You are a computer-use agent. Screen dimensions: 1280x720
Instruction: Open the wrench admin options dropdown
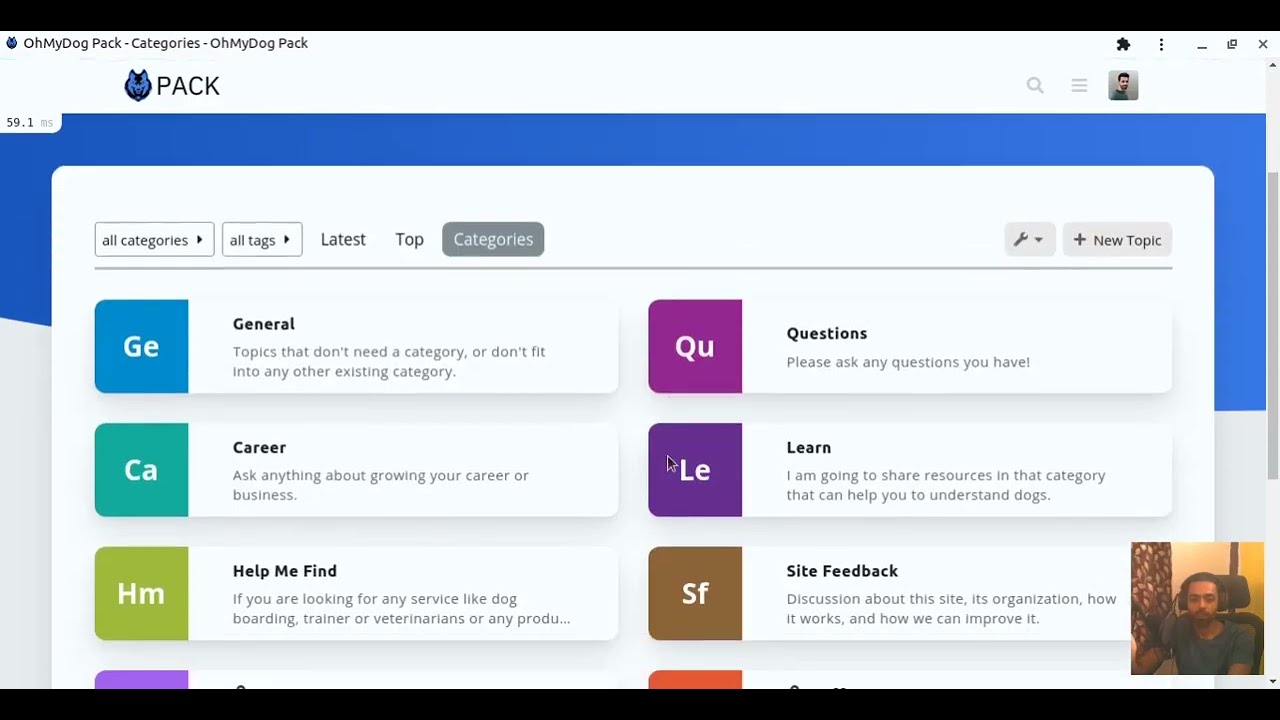pos(1029,240)
